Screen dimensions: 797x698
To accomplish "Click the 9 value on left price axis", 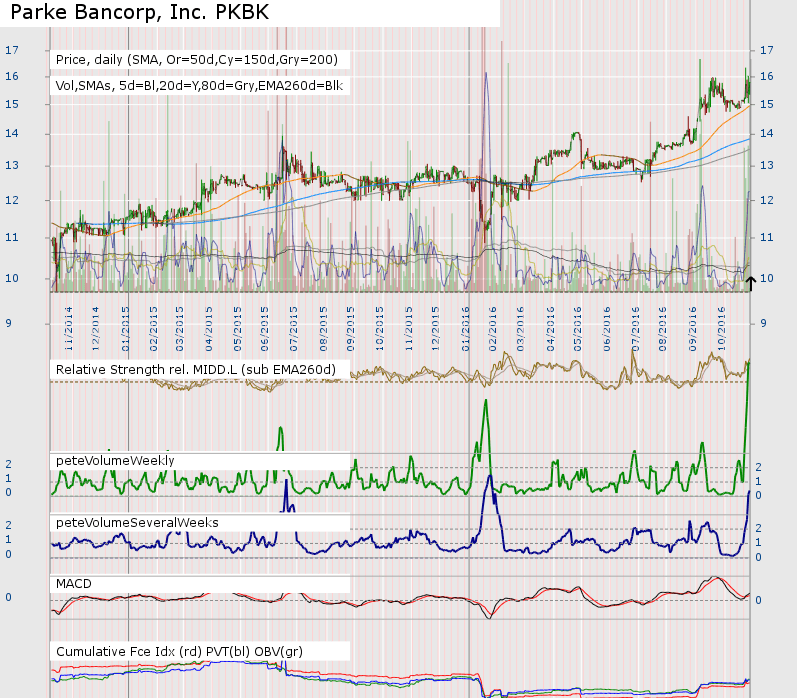I will (9, 323).
